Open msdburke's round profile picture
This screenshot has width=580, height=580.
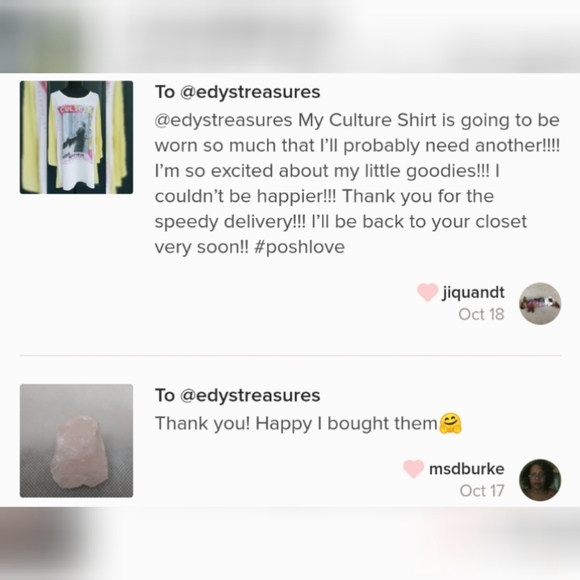pos(540,480)
